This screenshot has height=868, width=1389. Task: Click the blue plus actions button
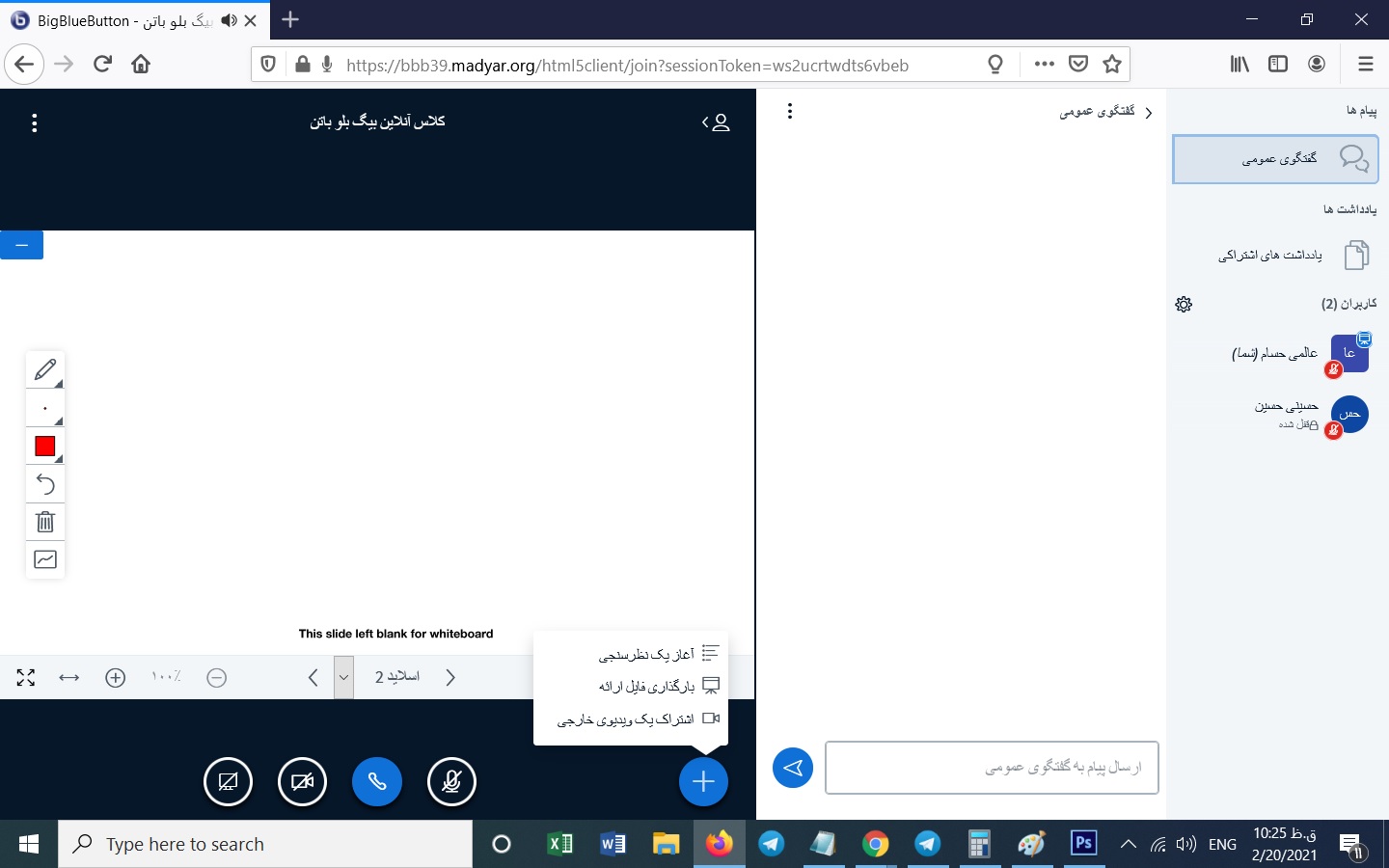(x=703, y=781)
